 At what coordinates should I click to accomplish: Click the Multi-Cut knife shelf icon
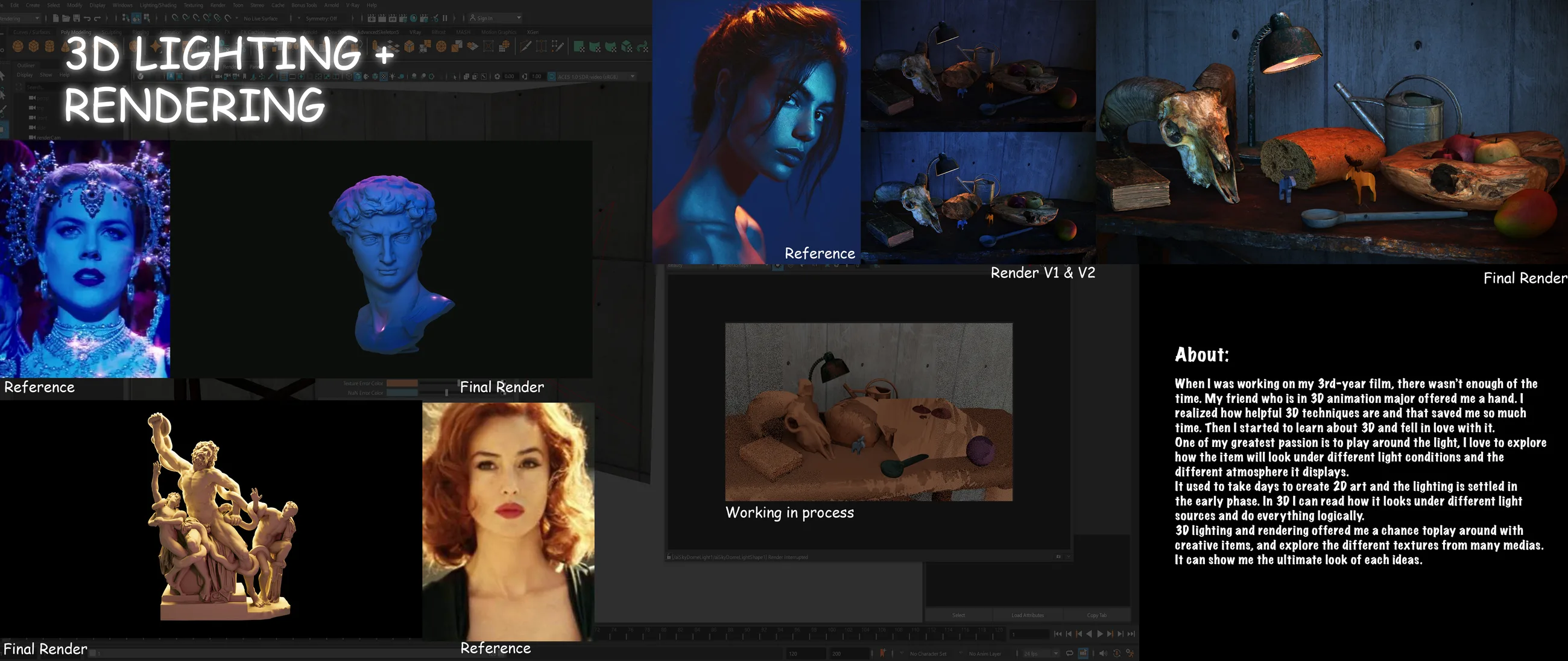tap(526, 46)
